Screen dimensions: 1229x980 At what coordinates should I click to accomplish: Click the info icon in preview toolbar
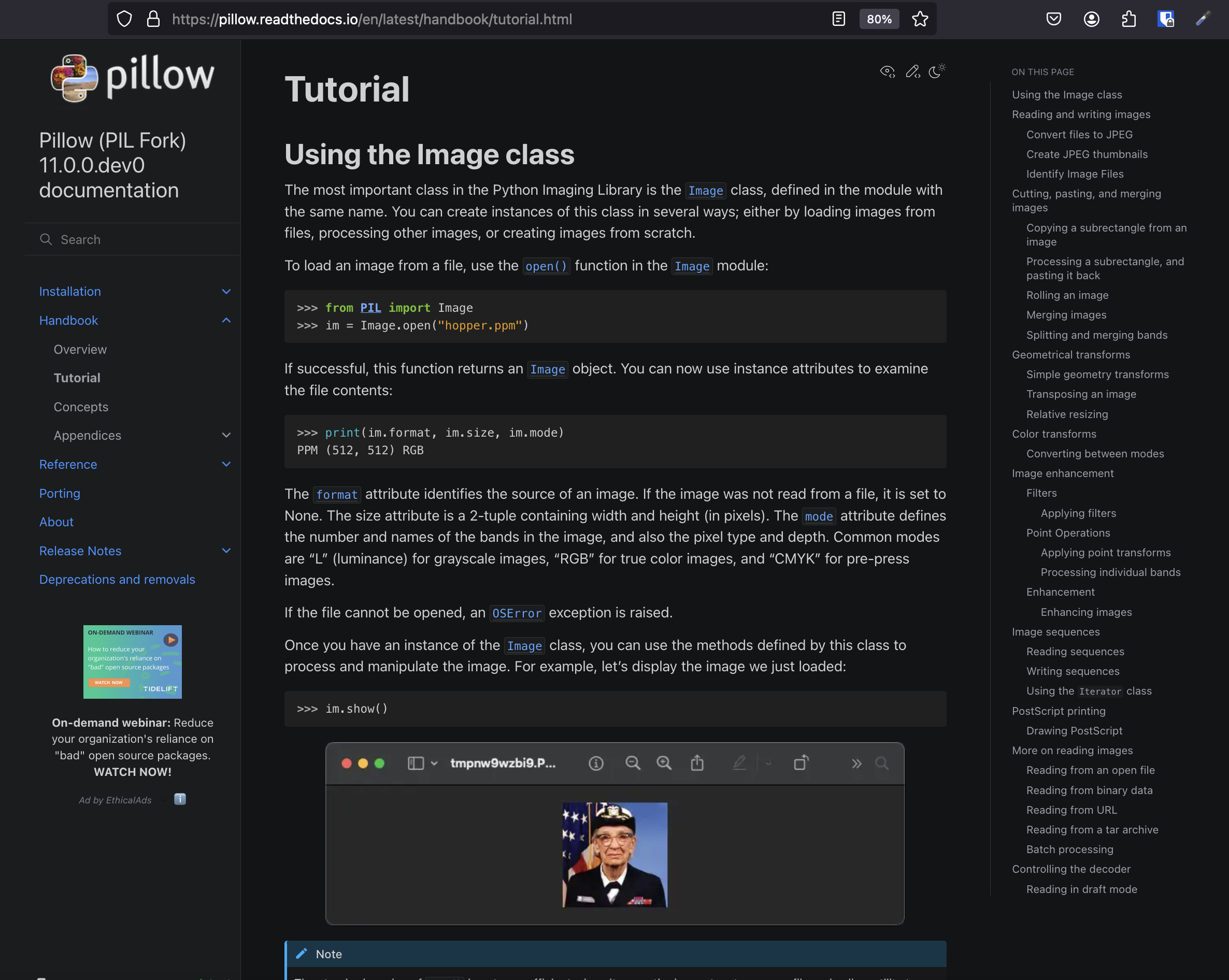[x=596, y=763]
